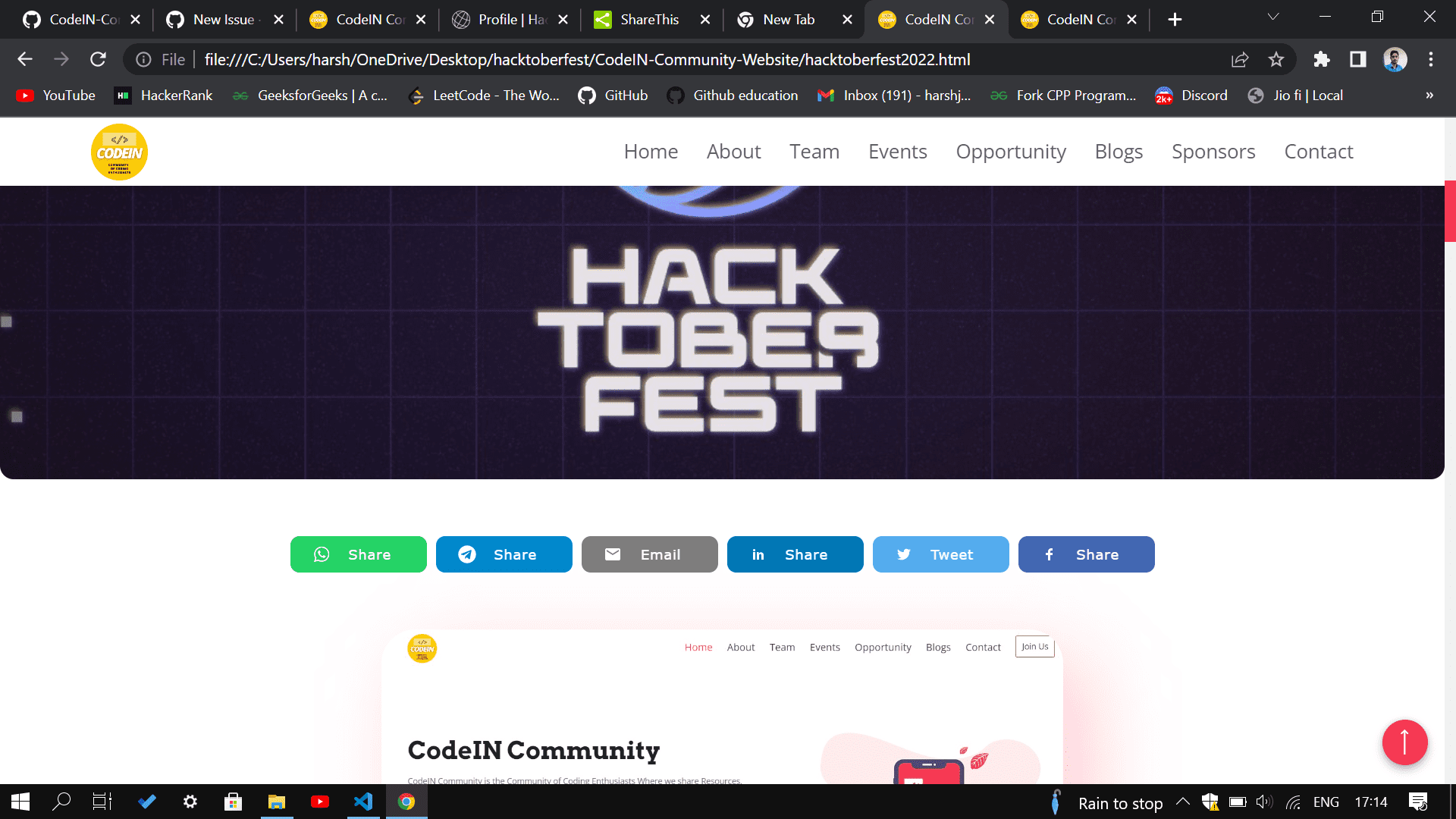Image resolution: width=1456 pixels, height=819 pixels.
Task: Open the tab search dropdown arrow
Action: click(x=1272, y=17)
